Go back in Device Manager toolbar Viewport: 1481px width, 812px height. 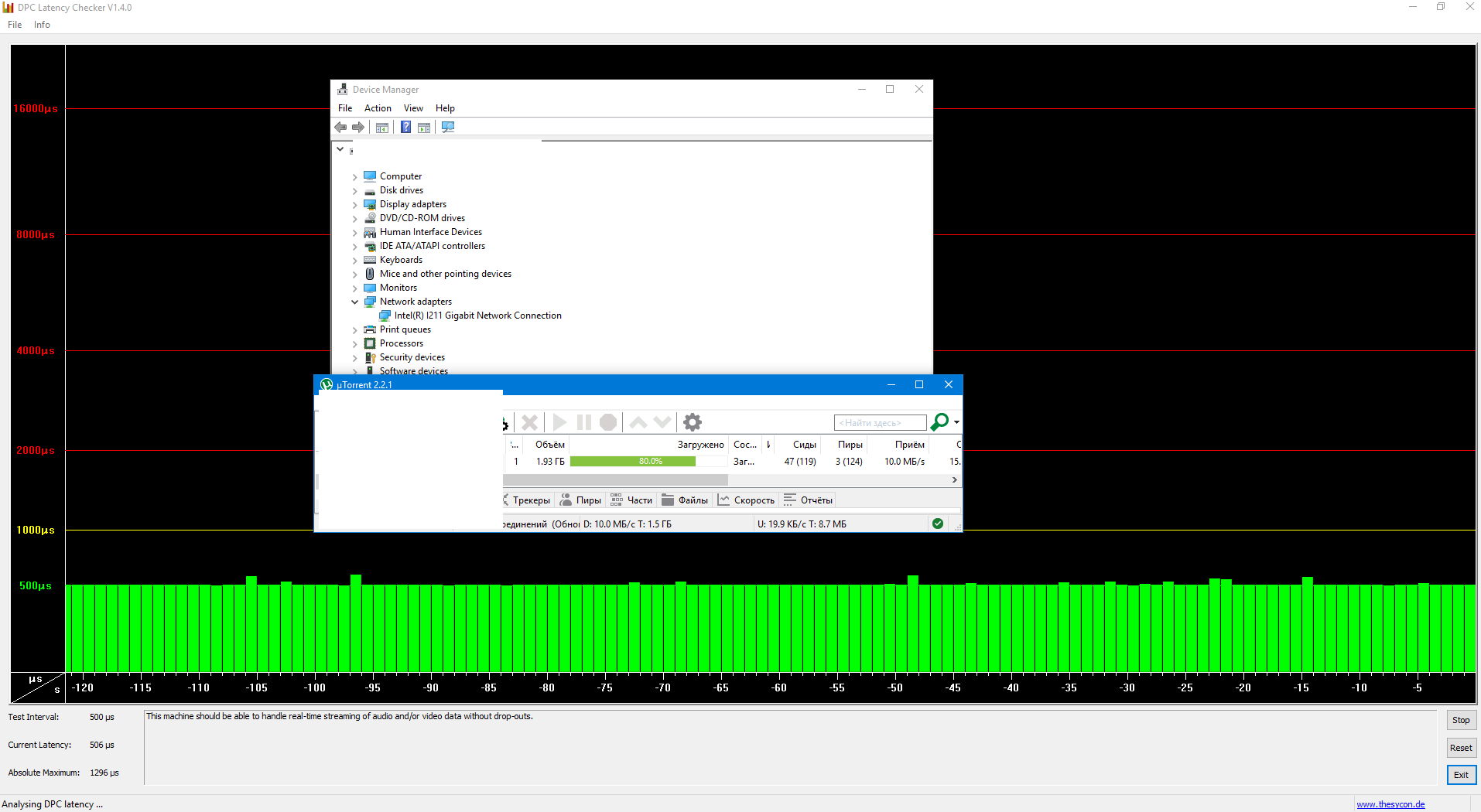(x=340, y=127)
